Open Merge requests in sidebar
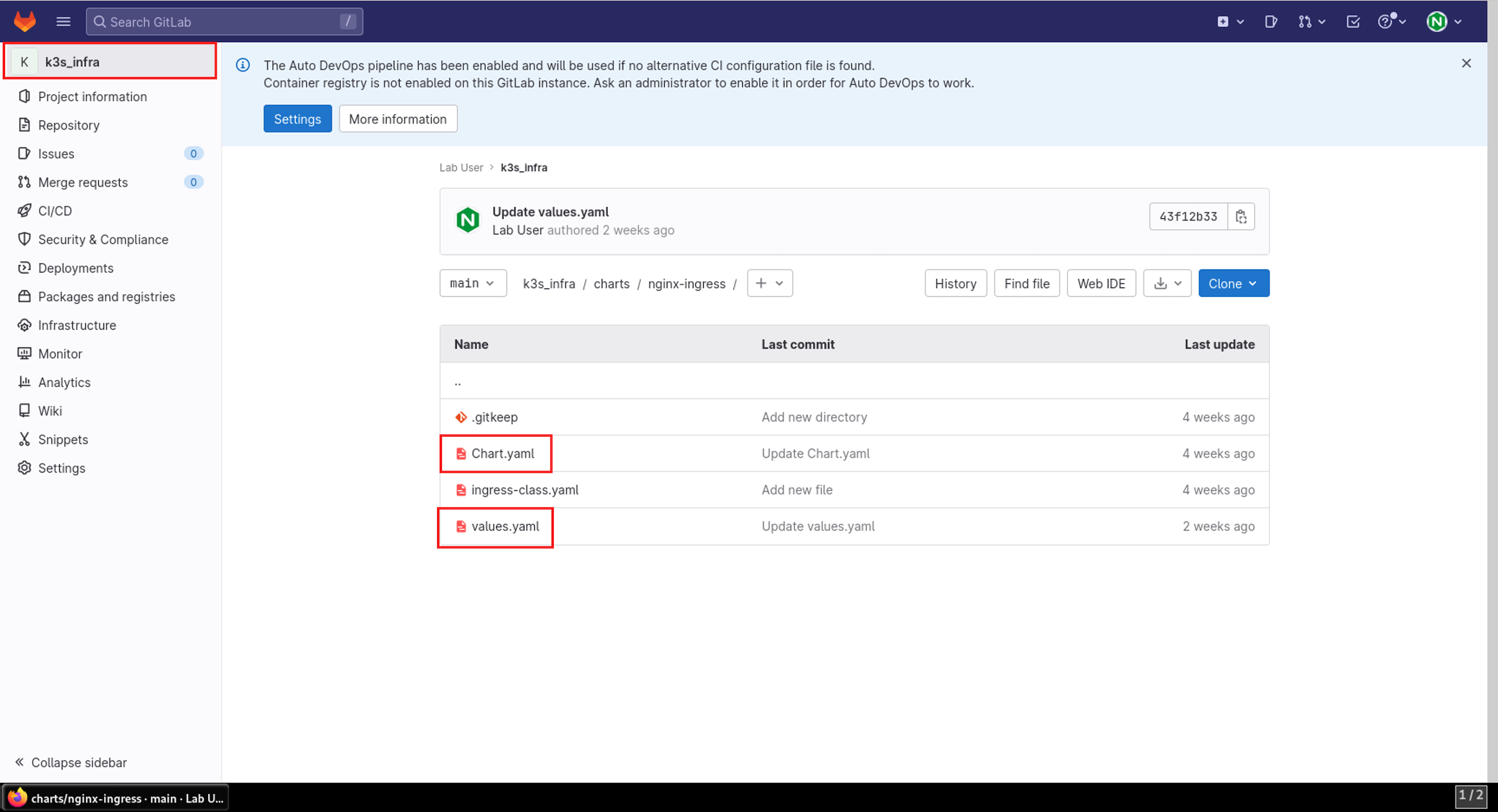 [83, 182]
